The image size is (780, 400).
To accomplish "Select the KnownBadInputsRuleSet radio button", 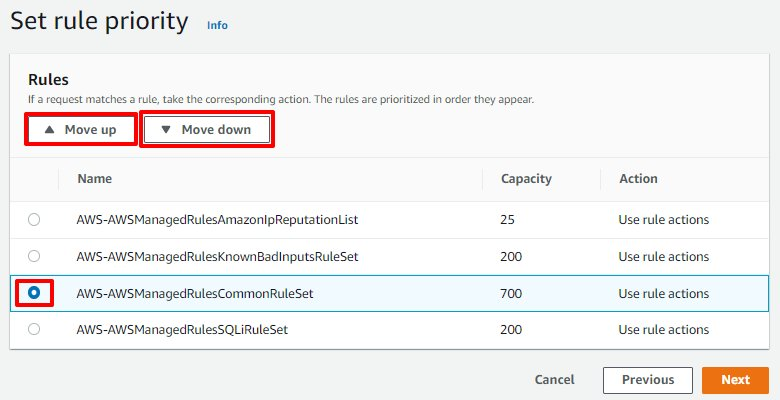I will click(x=35, y=256).
